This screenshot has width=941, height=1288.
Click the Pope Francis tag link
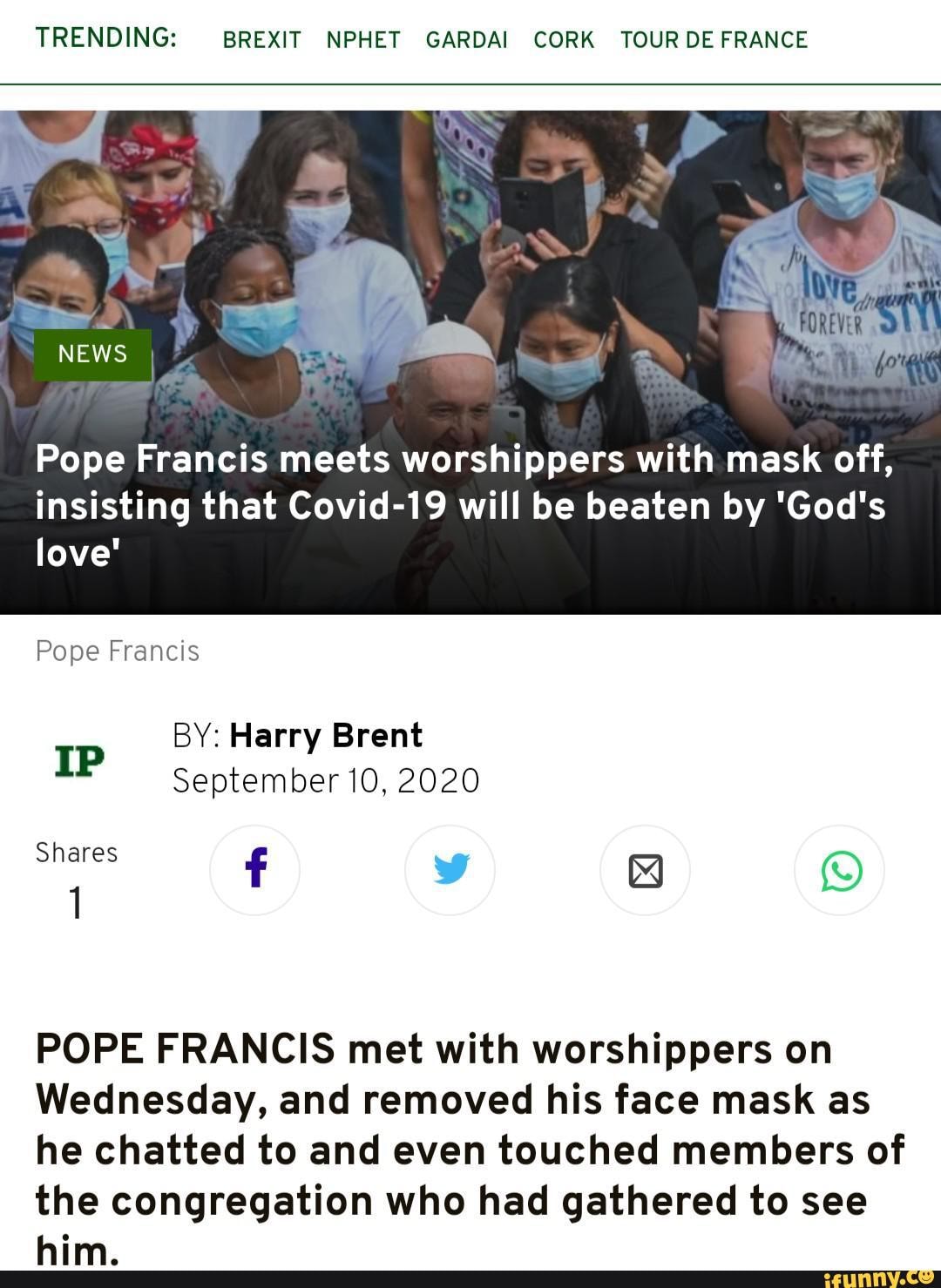click(x=118, y=651)
